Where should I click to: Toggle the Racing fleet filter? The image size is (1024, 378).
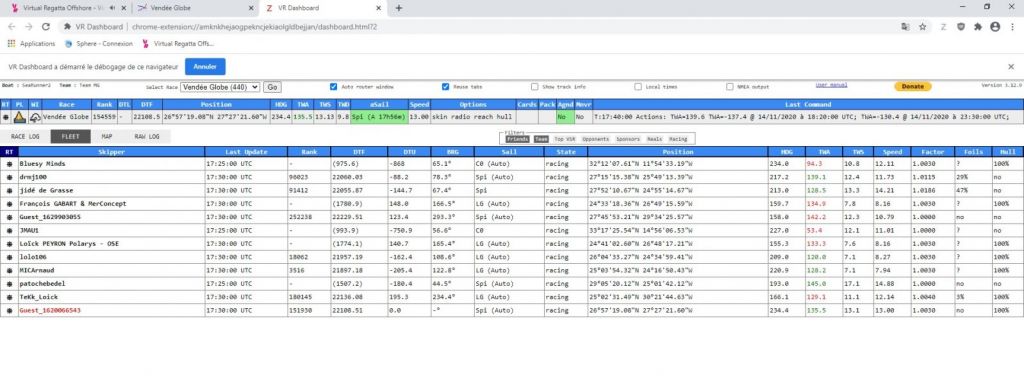pos(678,139)
